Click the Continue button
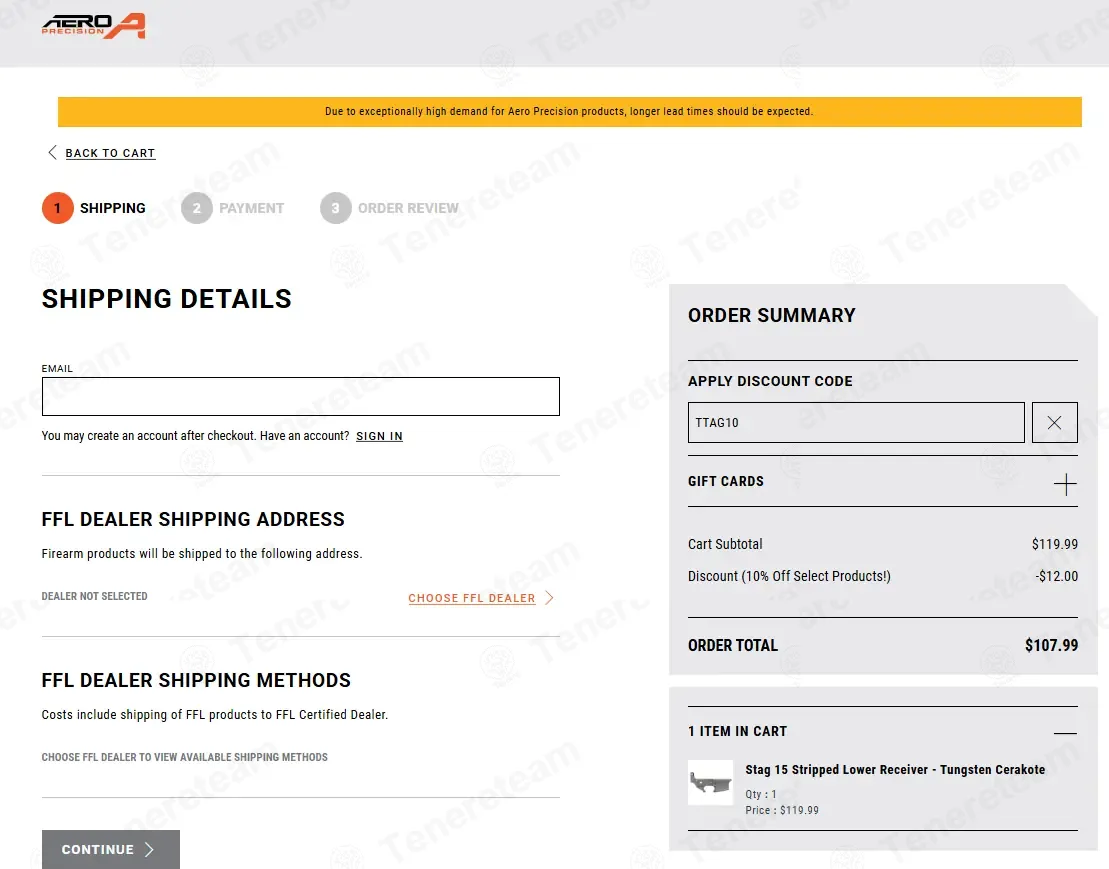This screenshot has height=869, width=1109. (x=110, y=849)
